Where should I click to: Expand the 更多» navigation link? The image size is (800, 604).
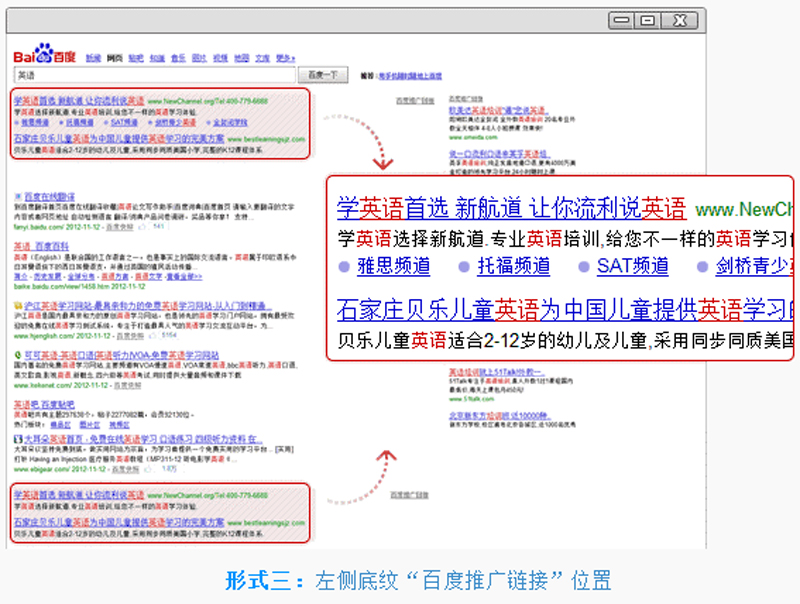click(285, 58)
